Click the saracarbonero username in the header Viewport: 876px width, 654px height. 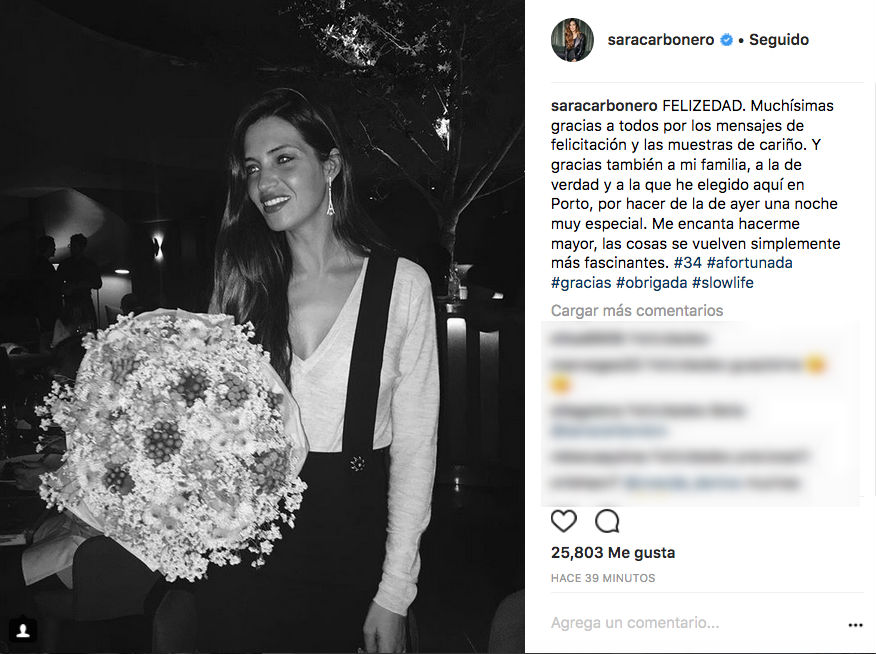[661, 40]
